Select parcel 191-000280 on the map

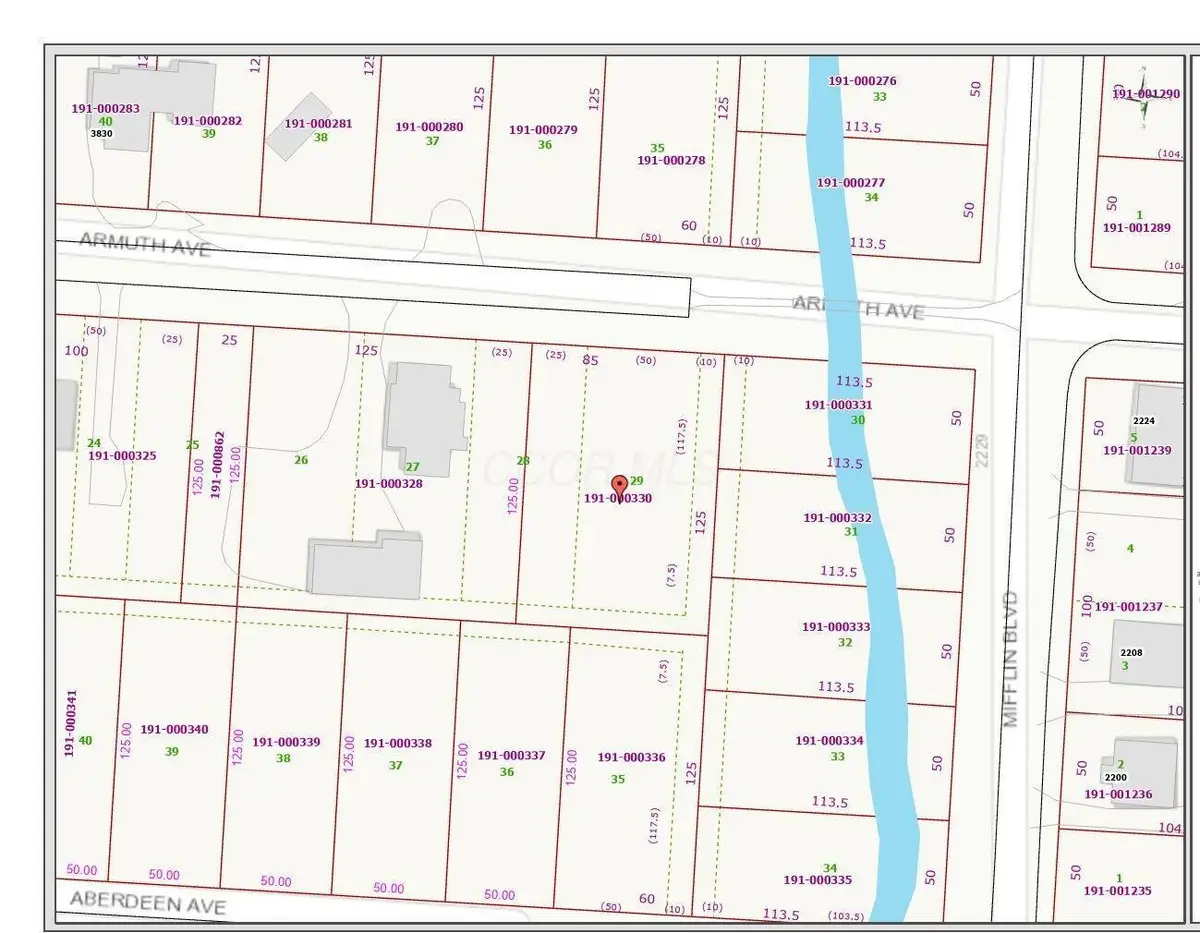(x=429, y=127)
